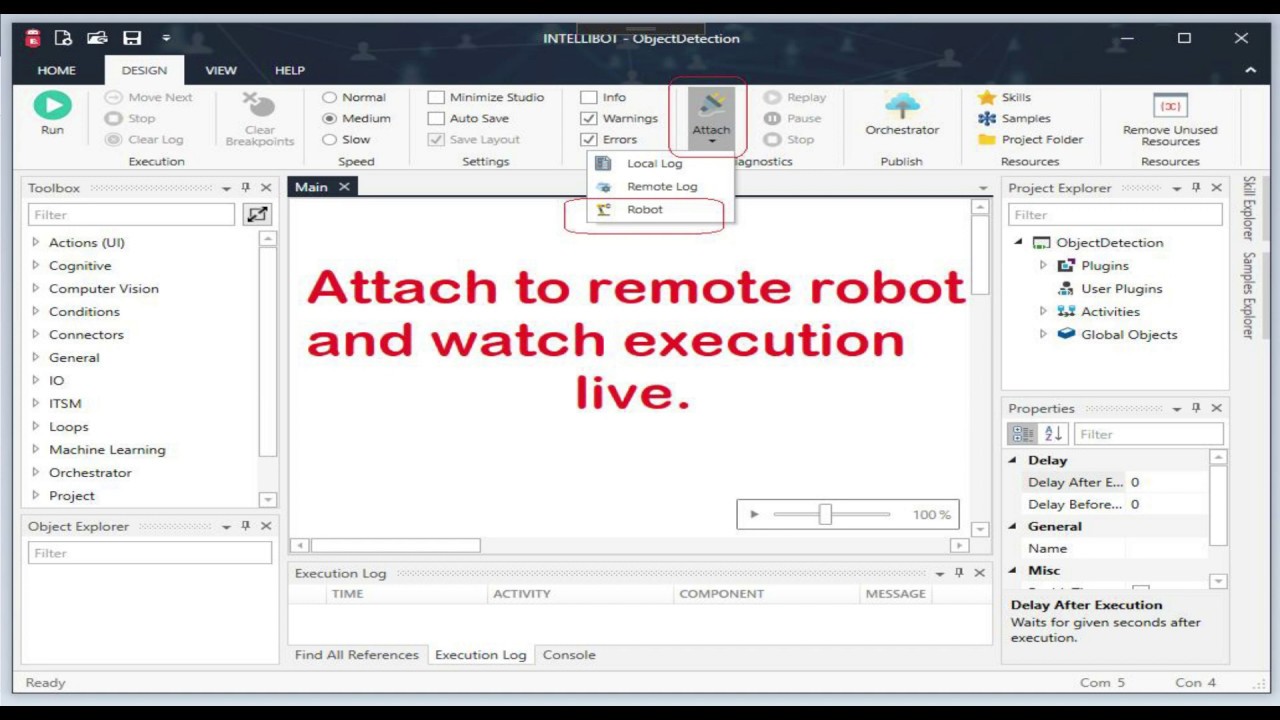Open Object Explorer panel dropdown arrow

tap(226, 526)
